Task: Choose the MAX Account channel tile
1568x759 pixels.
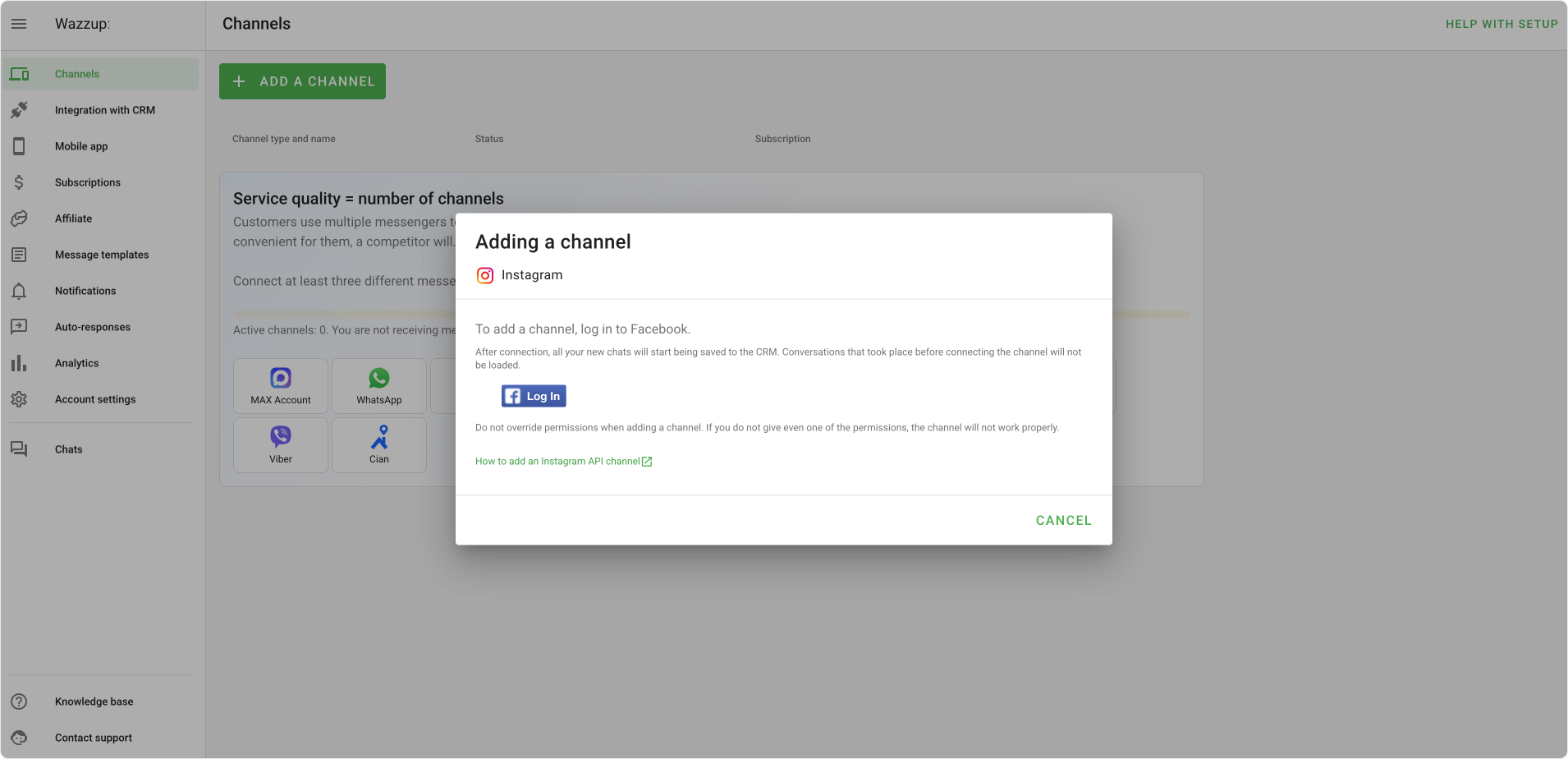Action: [x=281, y=386]
